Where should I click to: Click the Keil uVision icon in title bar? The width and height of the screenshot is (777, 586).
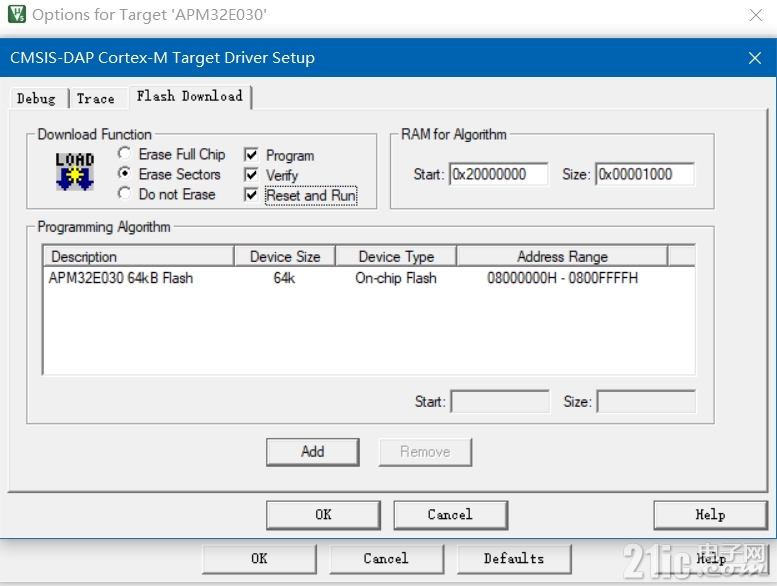(17, 14)
